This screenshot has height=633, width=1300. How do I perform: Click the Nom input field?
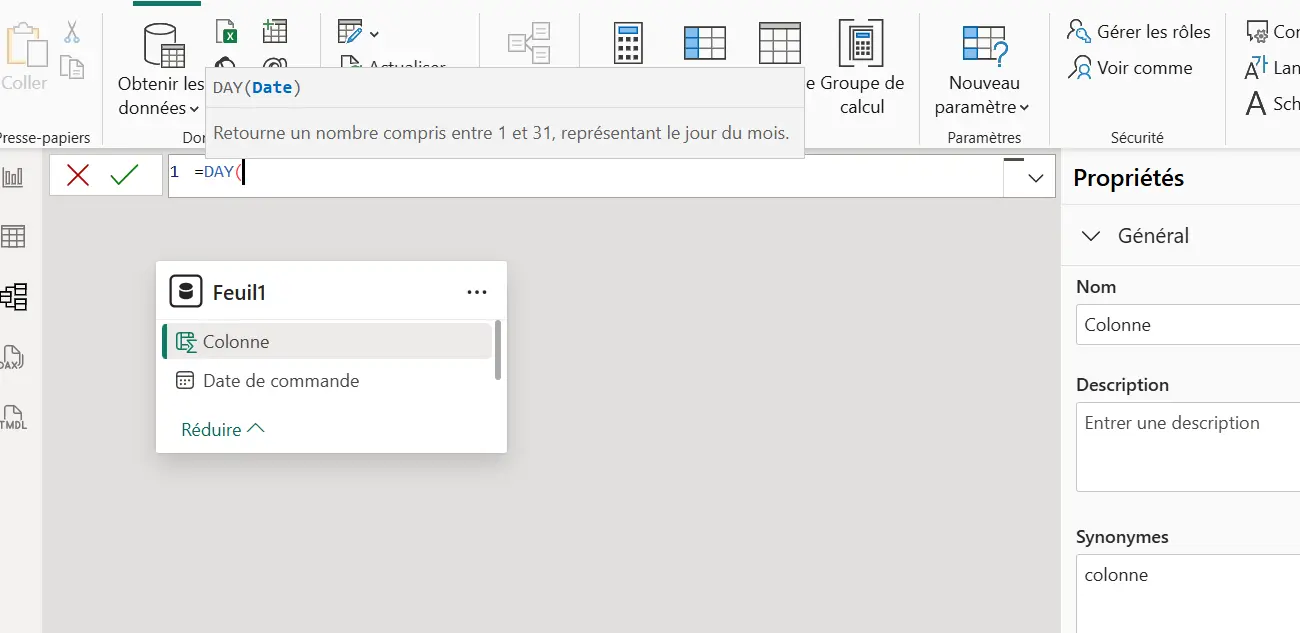pyautogui.click(x=1188, y=325)
